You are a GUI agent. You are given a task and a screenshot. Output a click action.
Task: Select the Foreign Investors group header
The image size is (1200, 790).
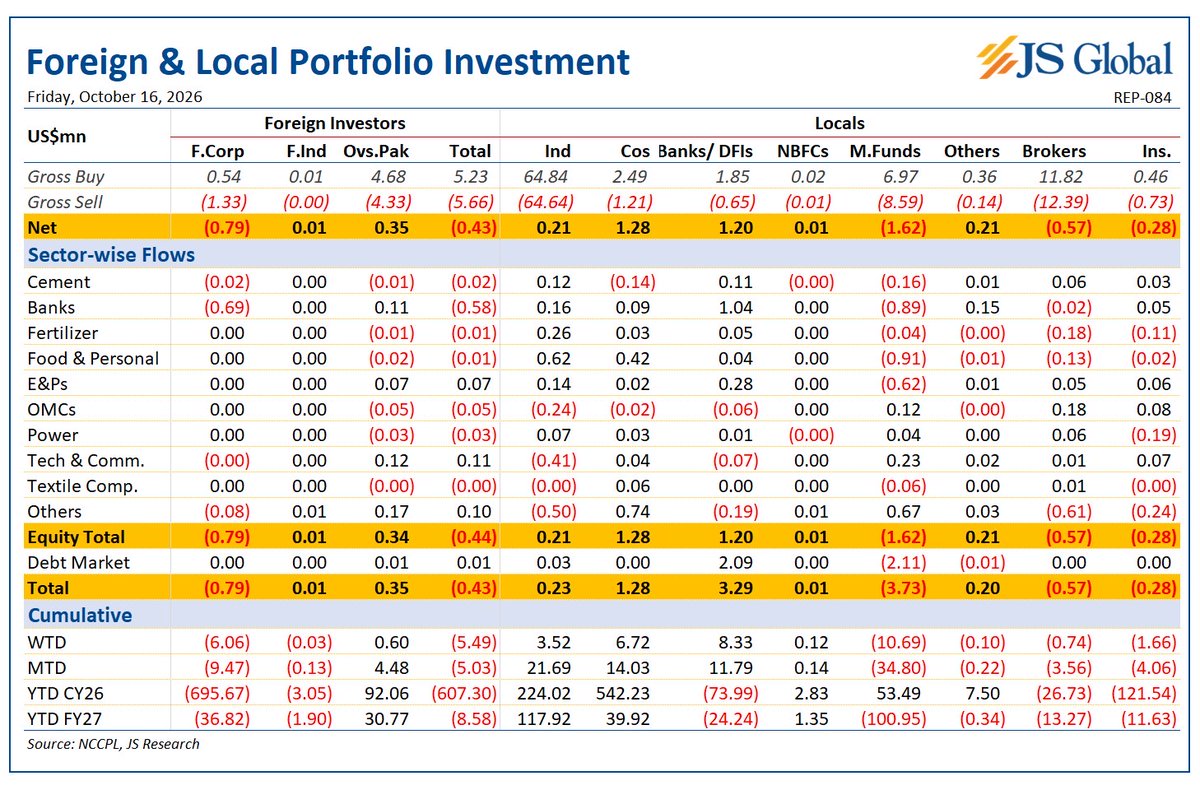tap(335, 123)
